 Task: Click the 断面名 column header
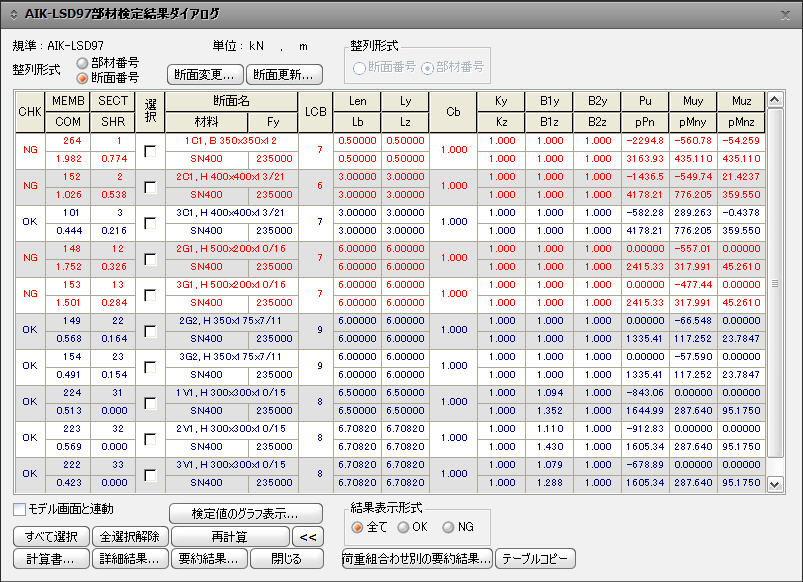click(231, 101)
